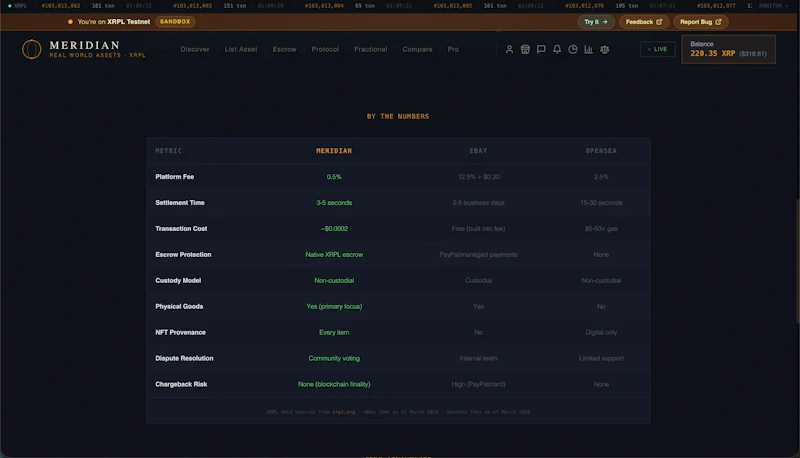Click the page vertical scrollbar
The height and width of the screenshot is (458, 800).
[797, 261]
